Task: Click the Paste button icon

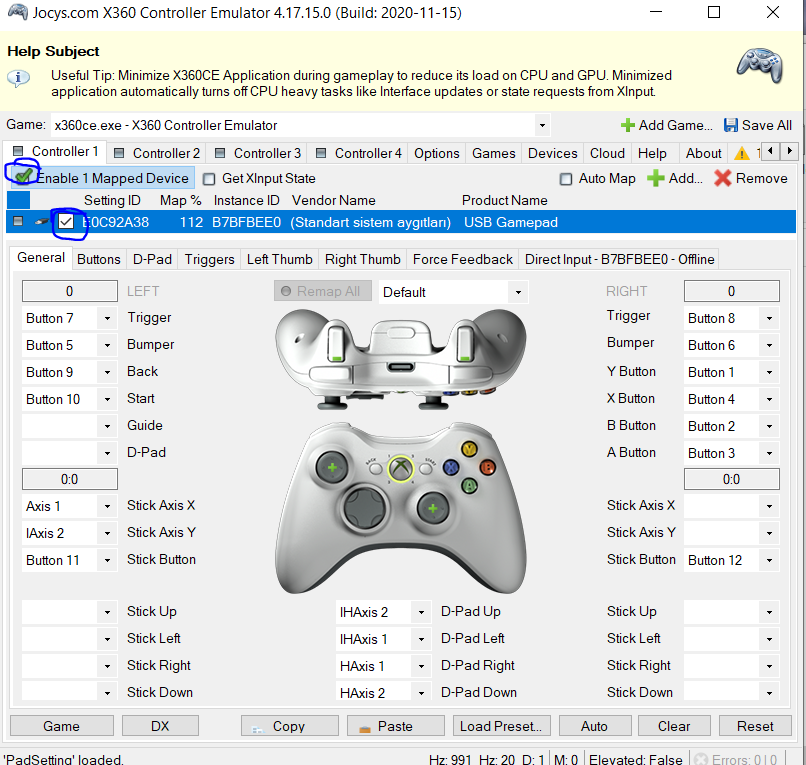Action: coord(364,727)
